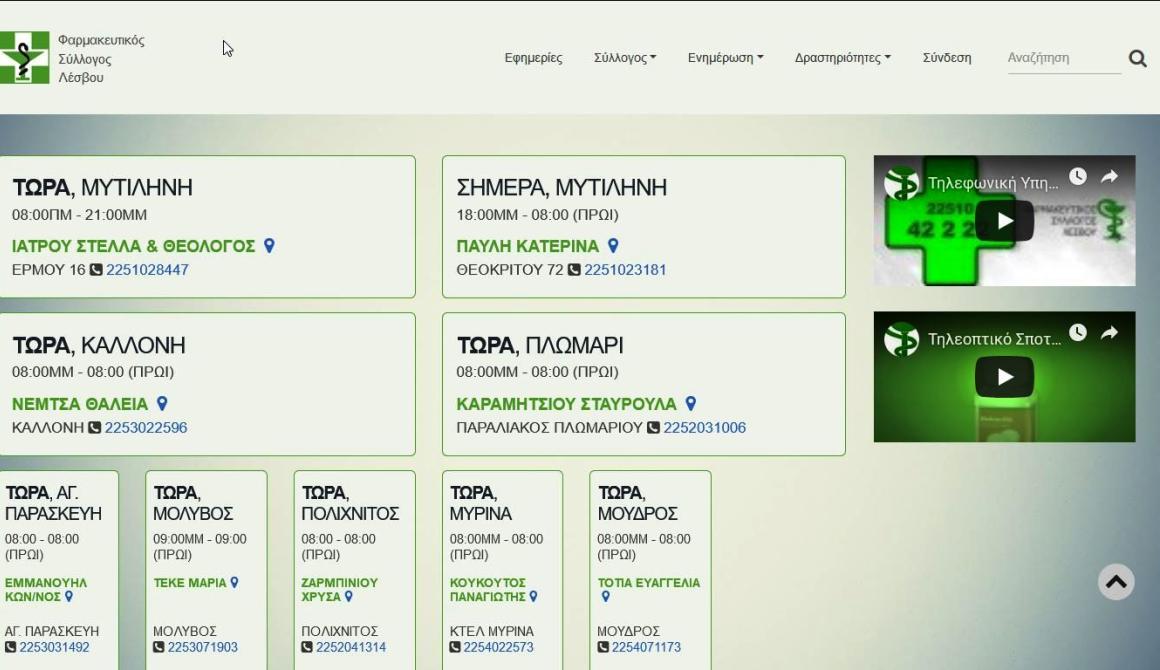Click the scroll-to-top chevron button
Image resolution: width=1160 pixels, height=670 pixels.
(1116, 582)
